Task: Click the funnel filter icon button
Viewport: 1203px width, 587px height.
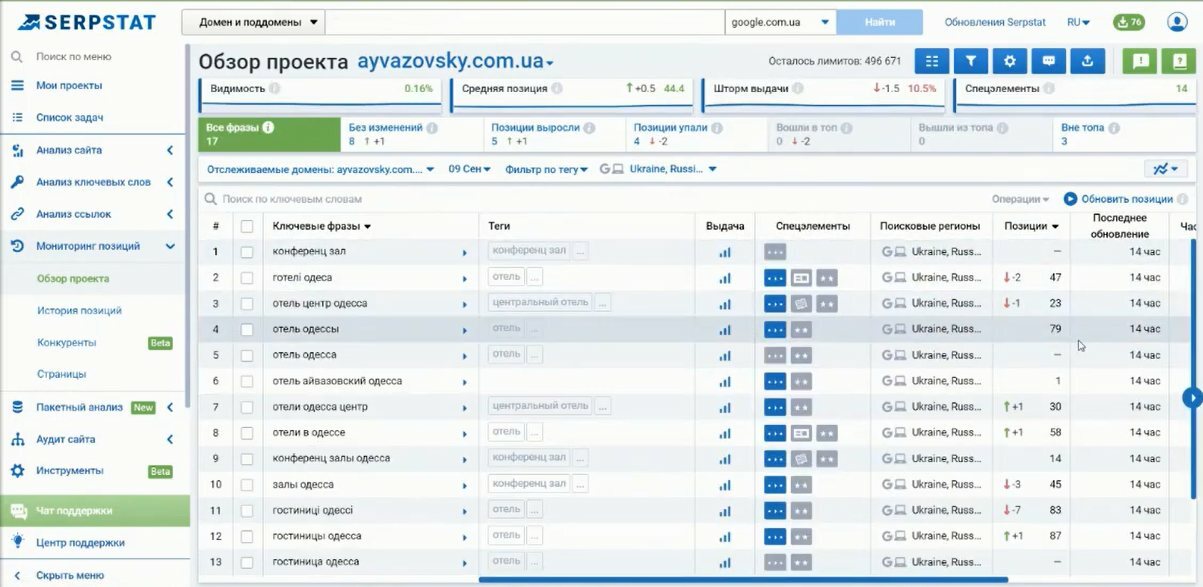Action: pos(970,61)
